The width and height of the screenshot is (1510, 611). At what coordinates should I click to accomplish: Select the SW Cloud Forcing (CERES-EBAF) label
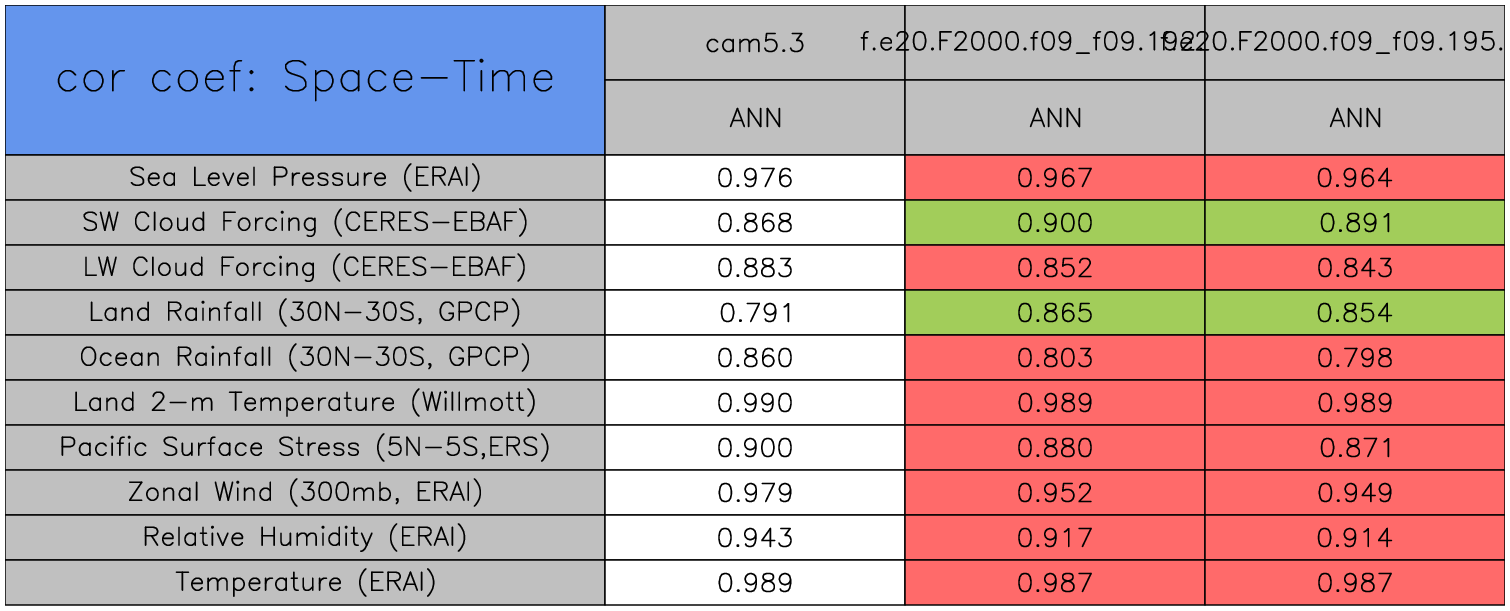pyautogui.click(x=305, y=223)
